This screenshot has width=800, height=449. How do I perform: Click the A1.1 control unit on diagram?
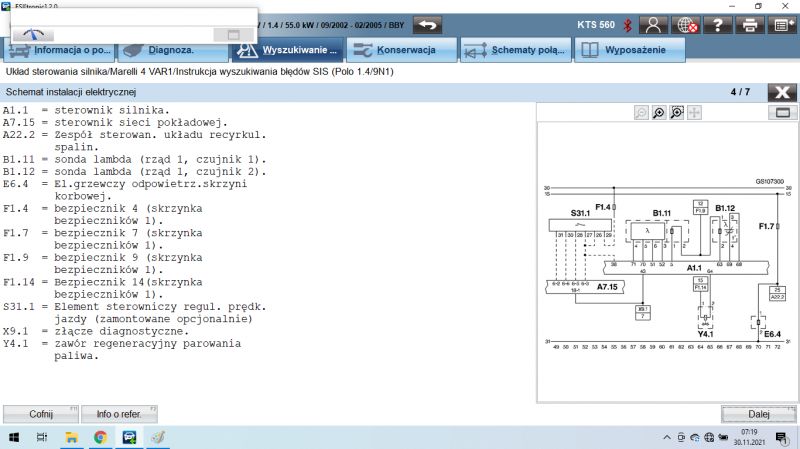pyautogui.click(x=686, y=267)
